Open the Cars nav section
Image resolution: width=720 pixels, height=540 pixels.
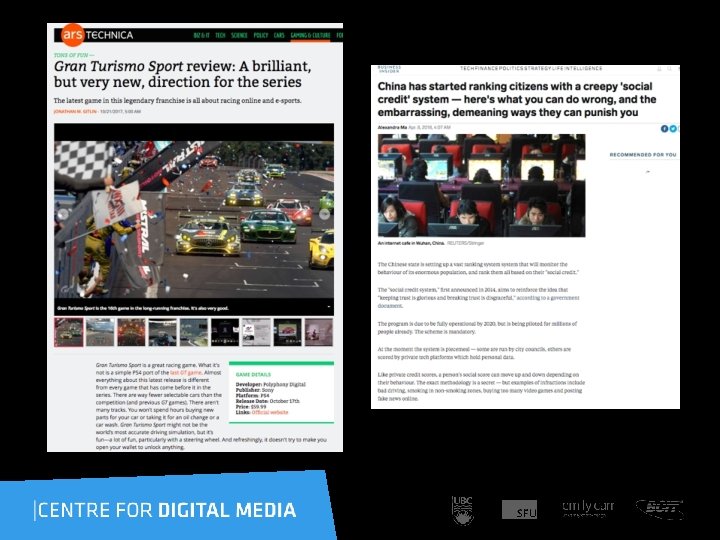279,35
